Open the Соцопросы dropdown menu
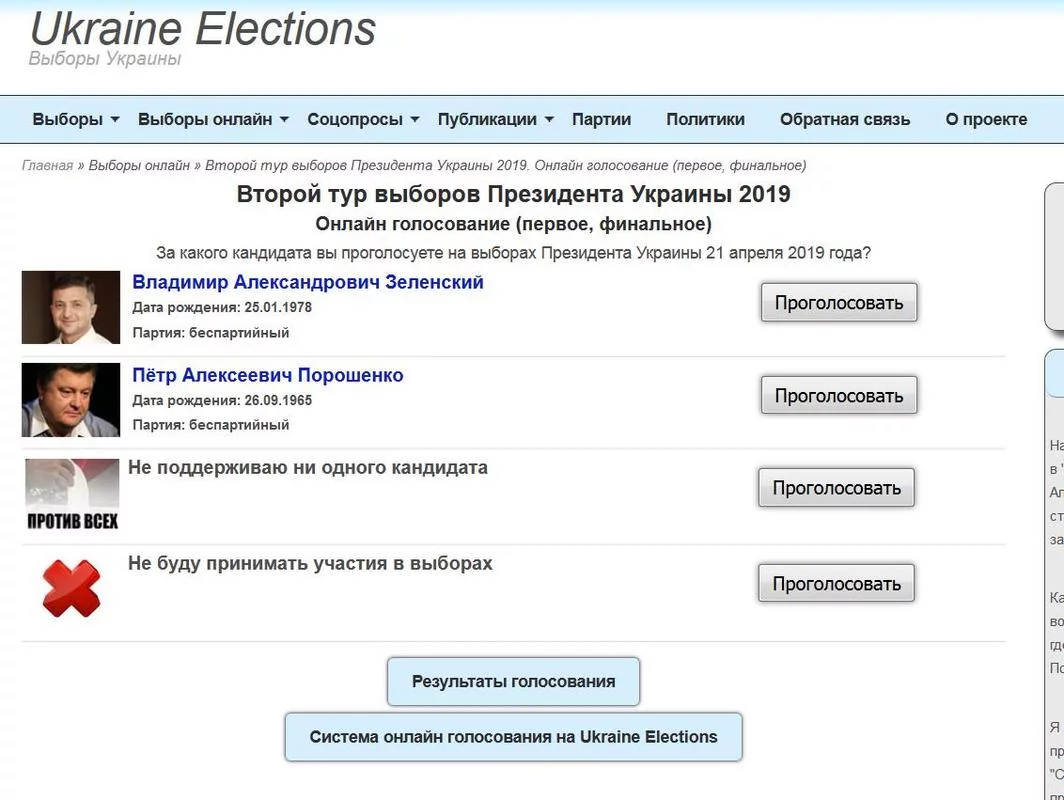The height and width of the screenshot is (800, 1064). [x=363, y=120]
